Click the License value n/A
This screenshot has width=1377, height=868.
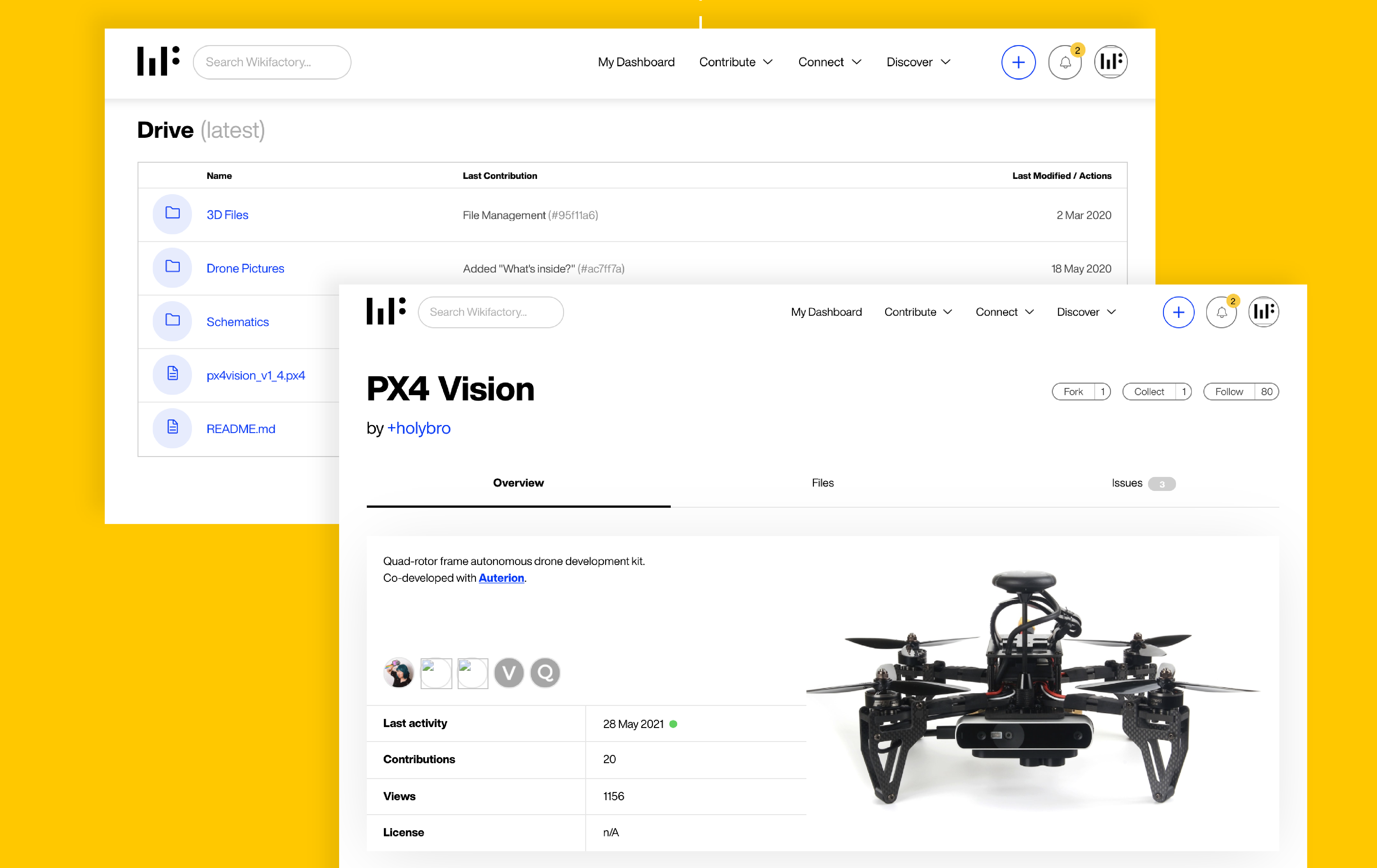click(611, 832)
